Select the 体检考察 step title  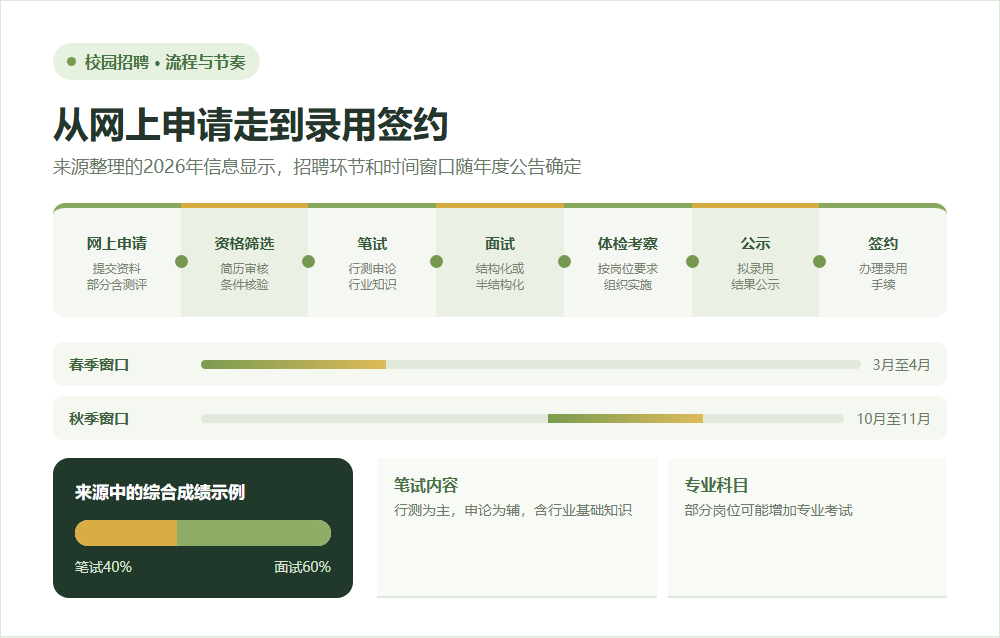tap(628, 244)
